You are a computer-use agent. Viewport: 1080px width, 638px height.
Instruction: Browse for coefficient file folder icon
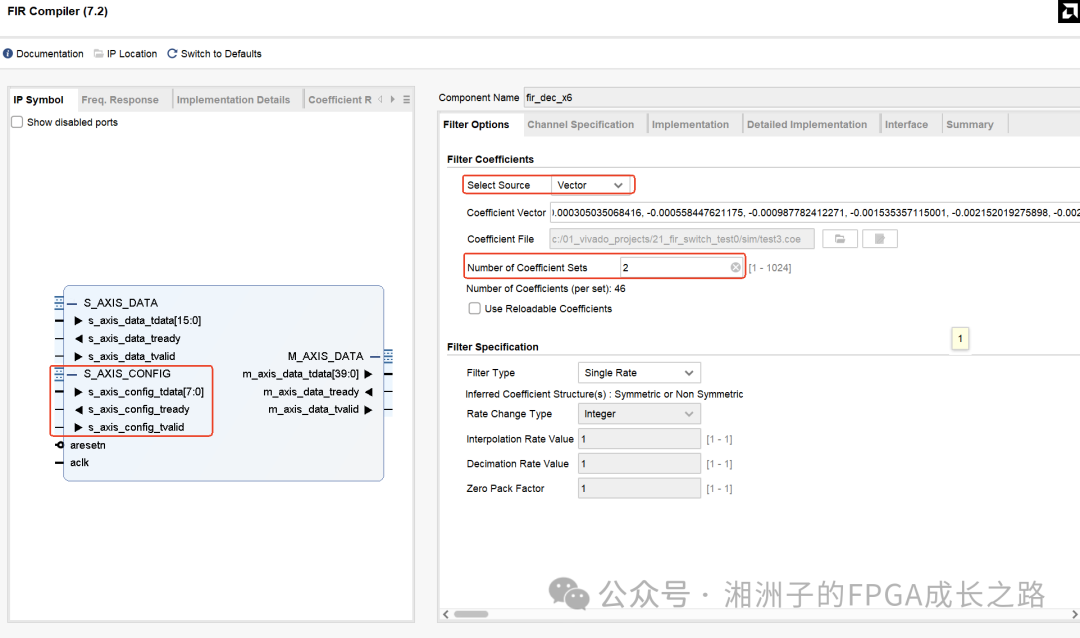click(840, 239)
